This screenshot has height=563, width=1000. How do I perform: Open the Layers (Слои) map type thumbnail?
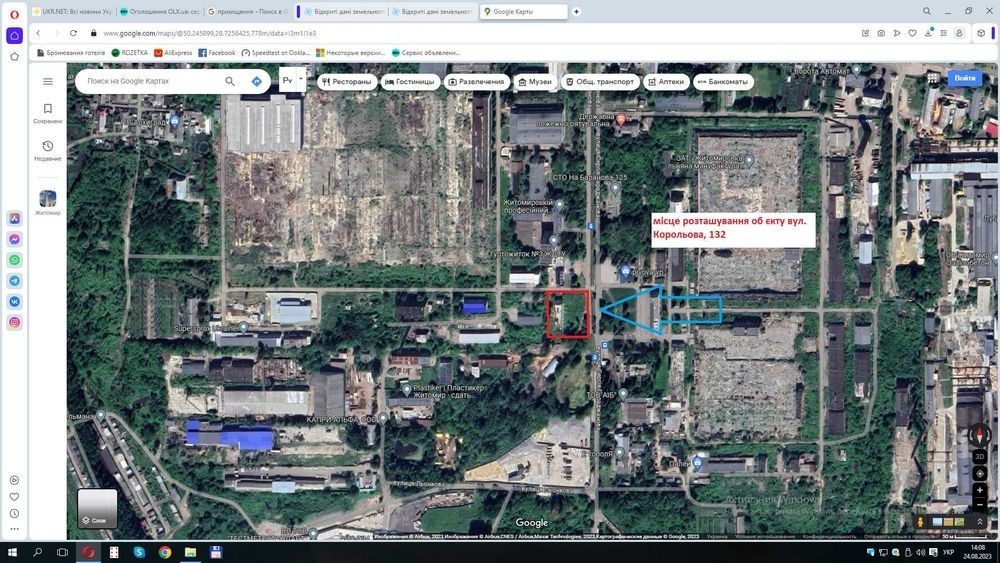[98, 508]
